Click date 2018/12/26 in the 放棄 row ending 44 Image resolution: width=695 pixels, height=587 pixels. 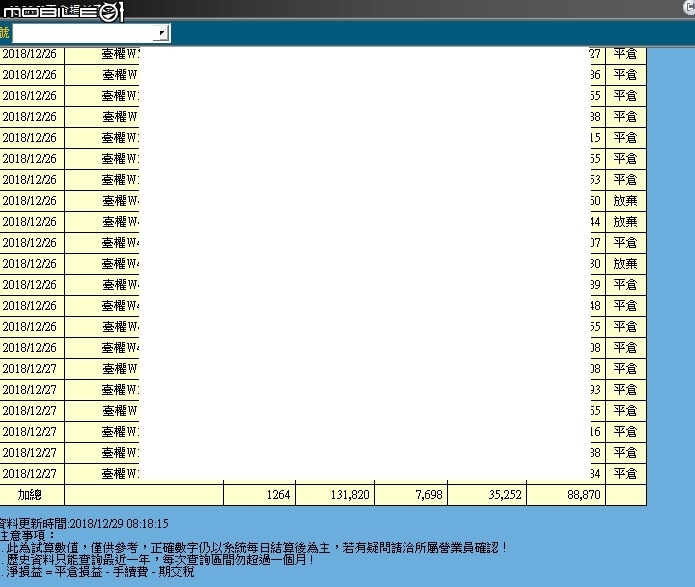[x=30, y=222]
